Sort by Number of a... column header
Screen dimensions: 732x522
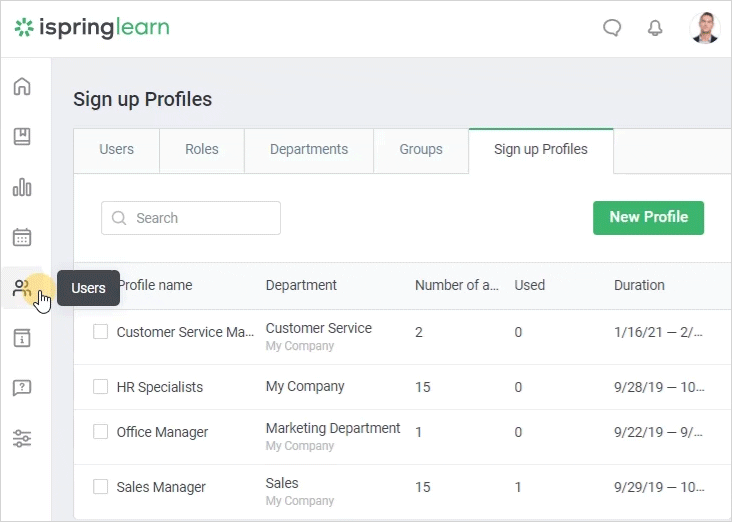click(457, 285)
